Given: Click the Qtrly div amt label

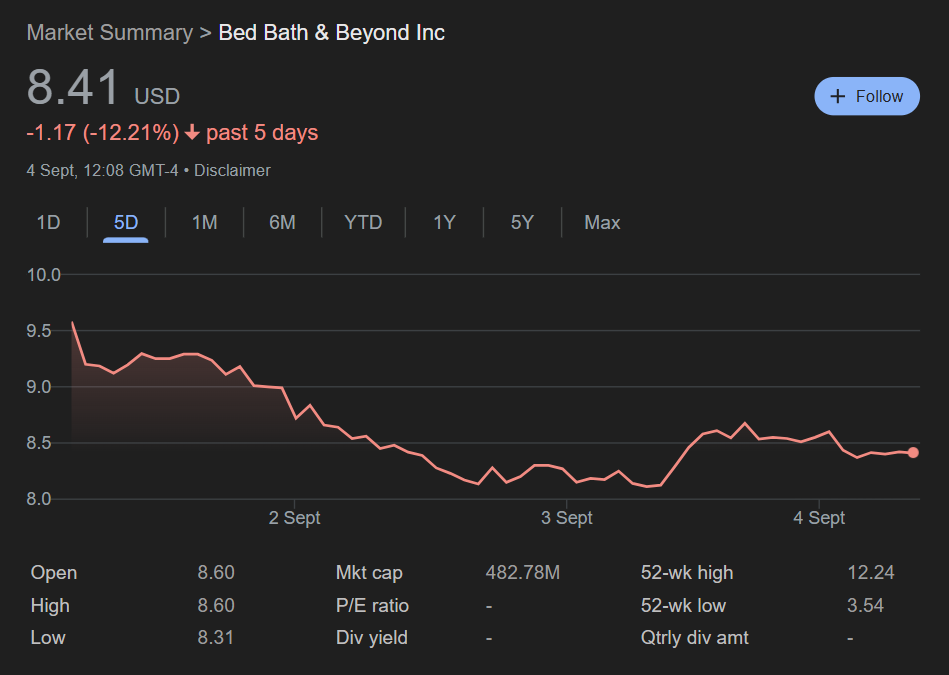Looking at the screenshot, I should 695,637.
